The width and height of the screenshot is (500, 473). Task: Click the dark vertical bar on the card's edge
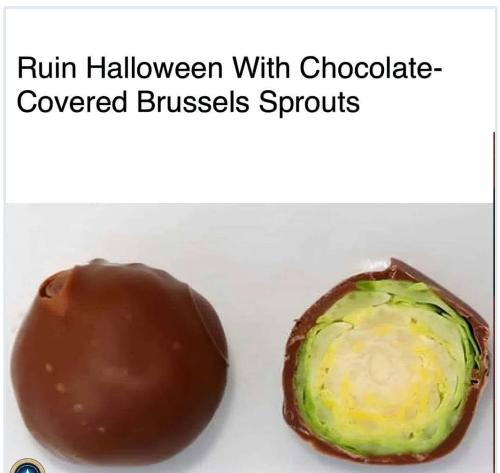click(494, 300)
